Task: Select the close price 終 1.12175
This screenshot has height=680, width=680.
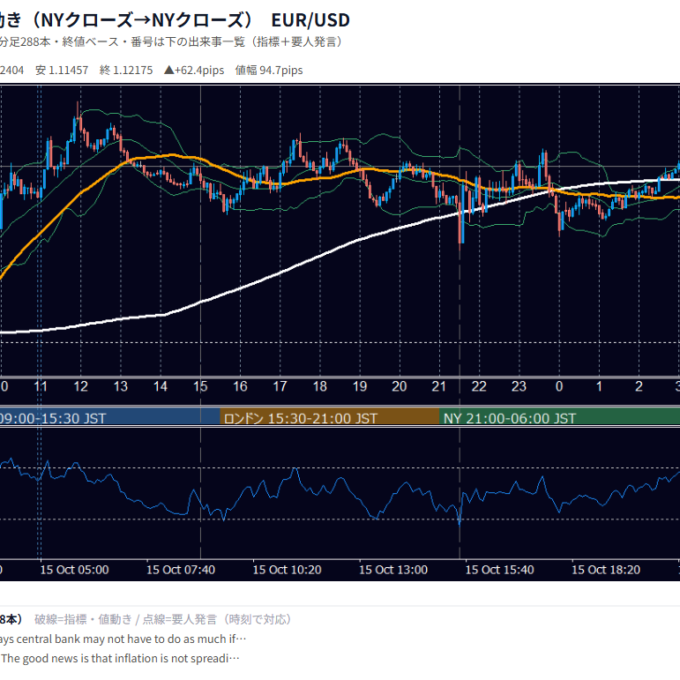Action: pyautogui.click(x=126, y=70)
